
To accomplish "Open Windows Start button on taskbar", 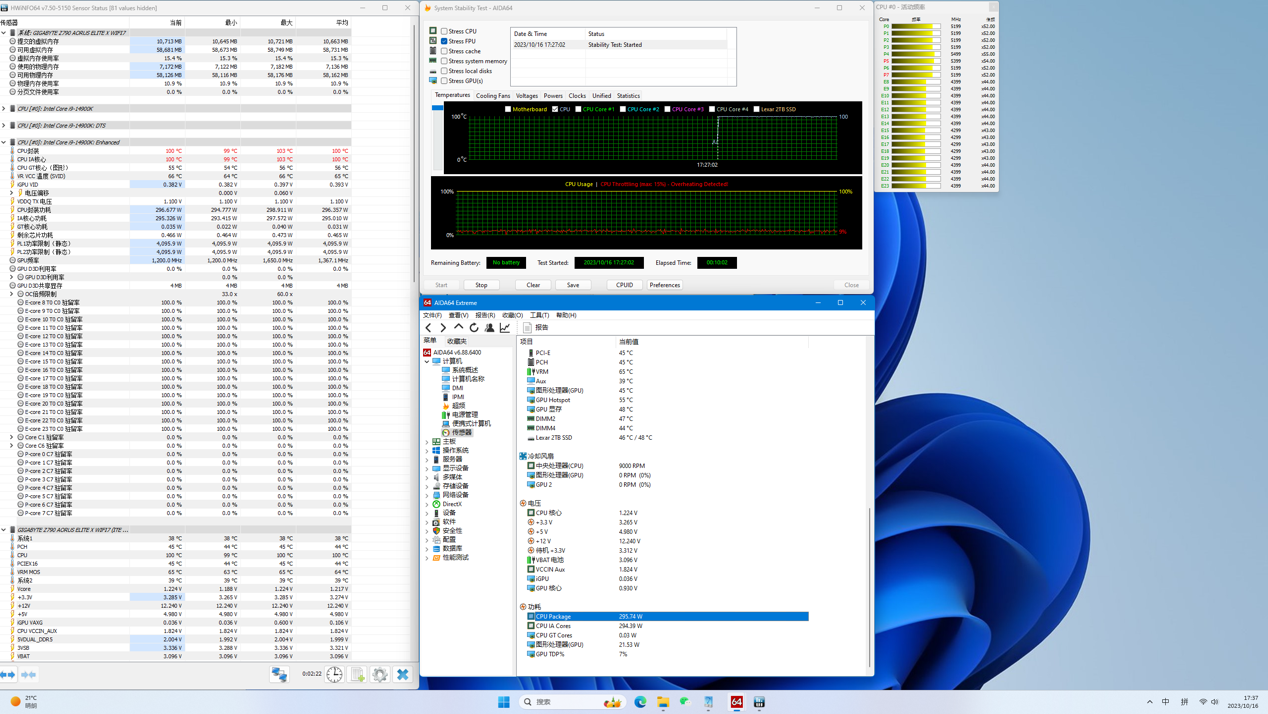I will click(x=504, y=702).
